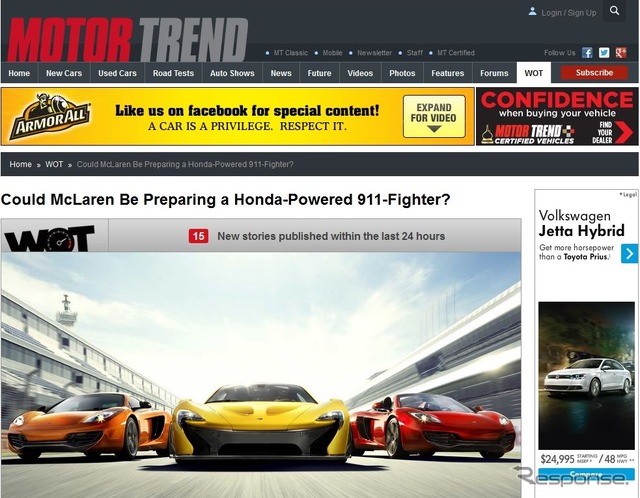The image size is (640, 498).
Task: Click the blue arrow in Jetta Hybrid ad
Action: click(629, 253)
